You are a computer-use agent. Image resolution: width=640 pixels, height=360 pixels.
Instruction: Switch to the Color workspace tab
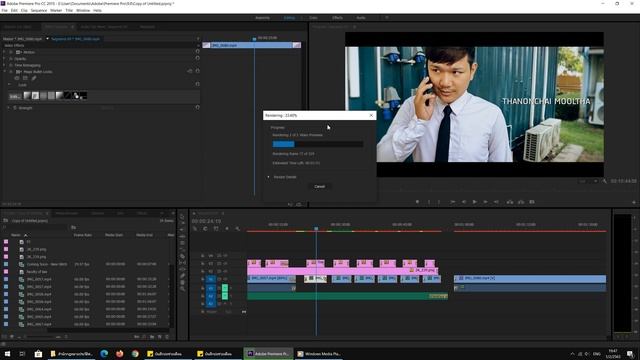coord(313,18)
